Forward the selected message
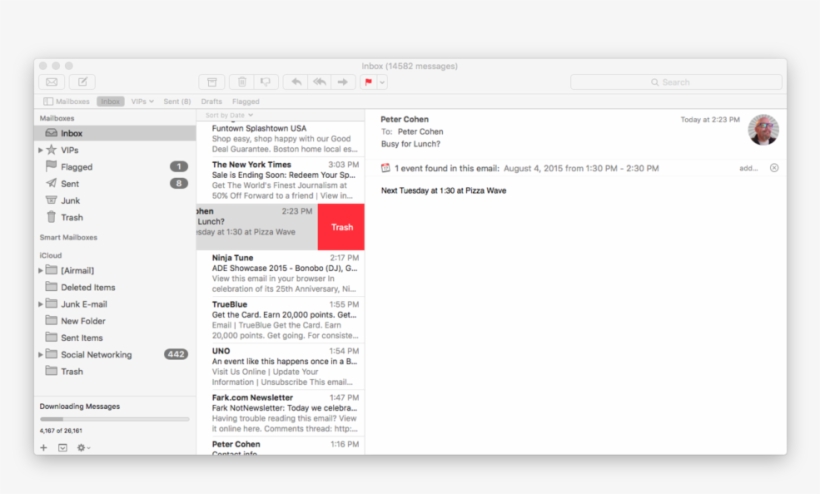820x494 pixels. point(343,82)
